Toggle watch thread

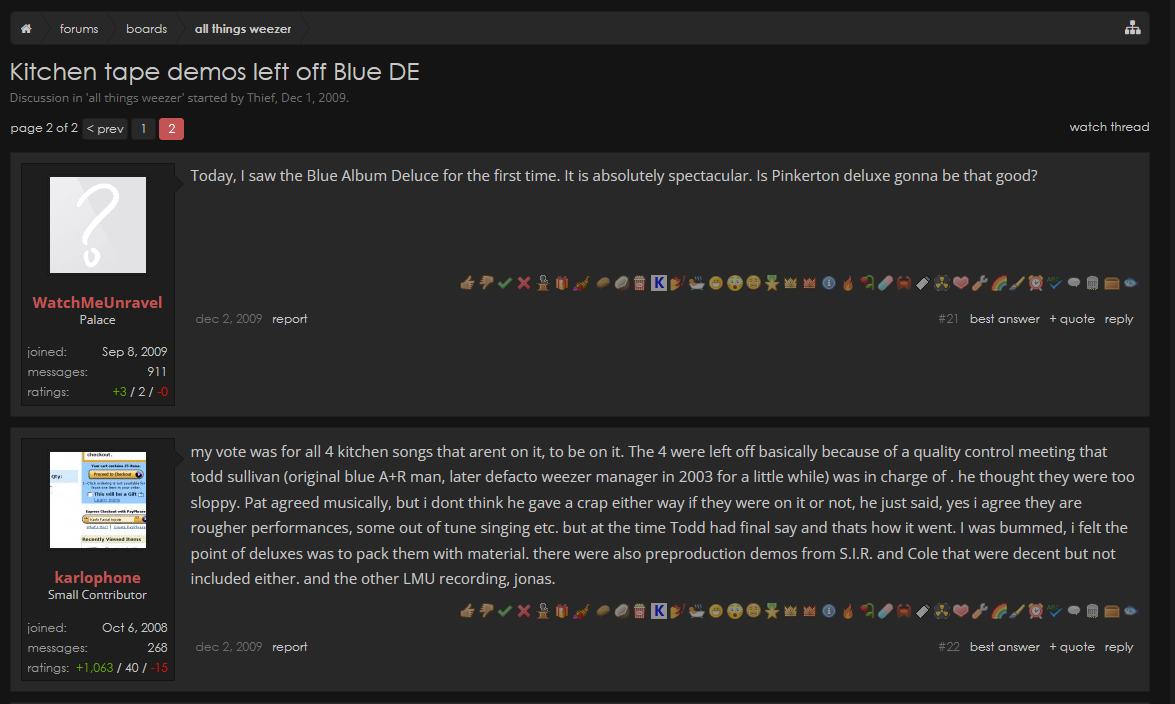[x=1109, y=127]
